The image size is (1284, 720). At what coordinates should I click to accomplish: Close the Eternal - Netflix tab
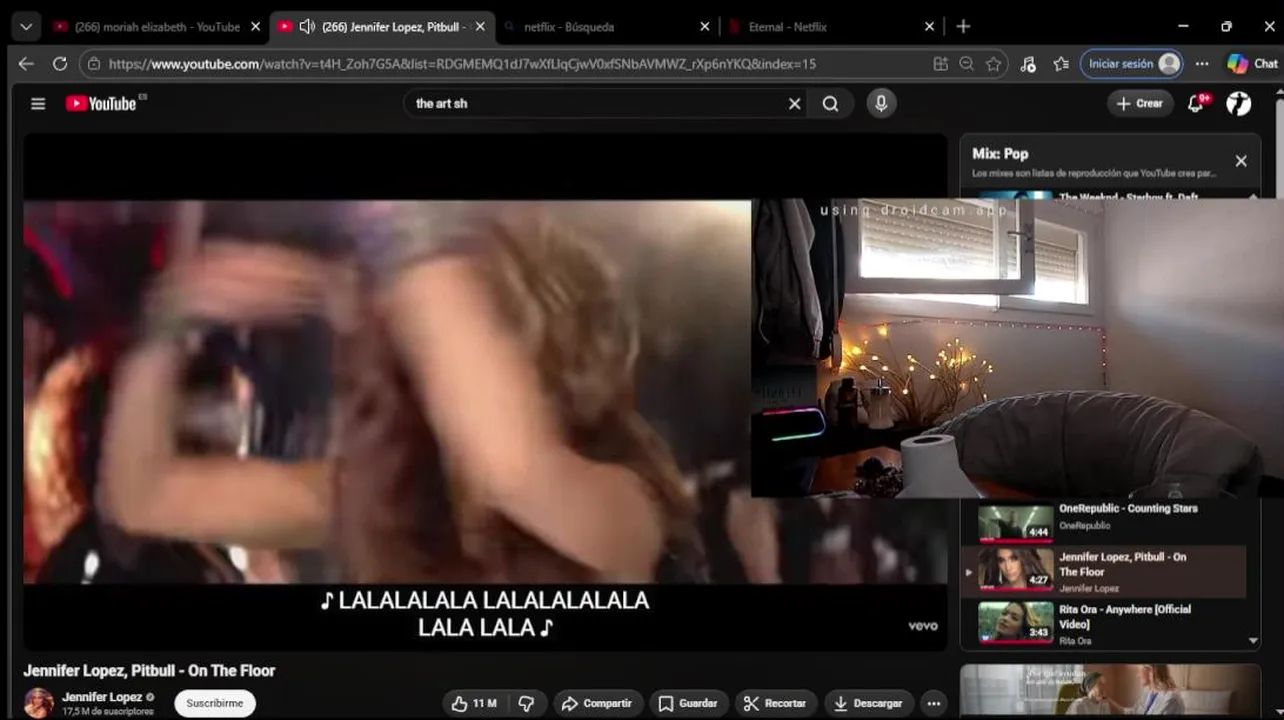[x=929, y=26]
